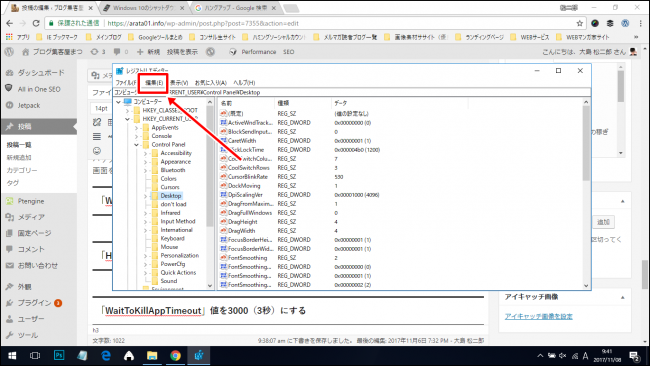Expand the Input Method key
This screenshot has width=650, height=366.
click(146, 221)
